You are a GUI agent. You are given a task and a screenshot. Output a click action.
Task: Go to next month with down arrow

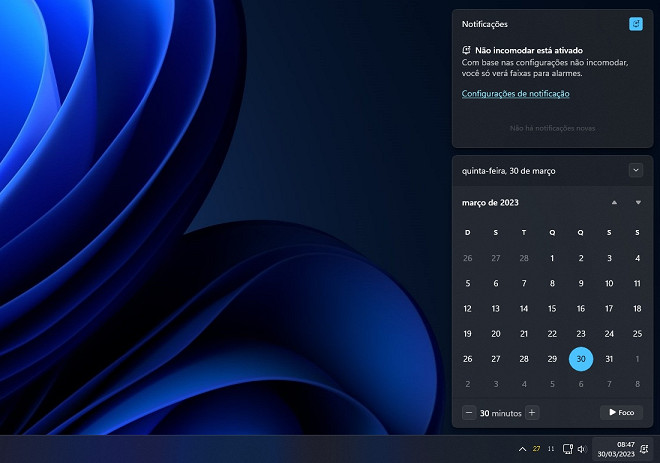(638, 203)
